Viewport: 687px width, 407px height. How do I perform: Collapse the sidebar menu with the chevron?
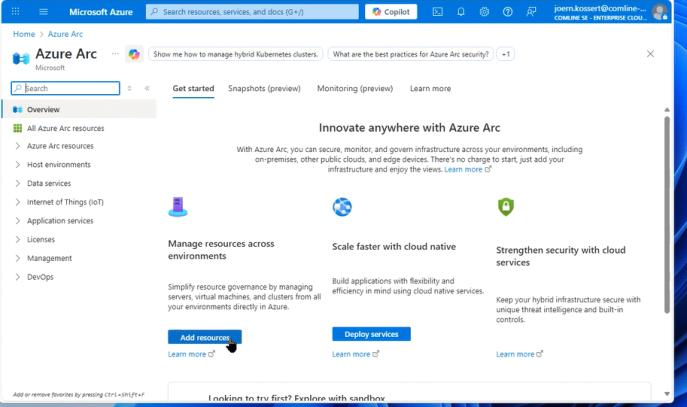point(147,88)
